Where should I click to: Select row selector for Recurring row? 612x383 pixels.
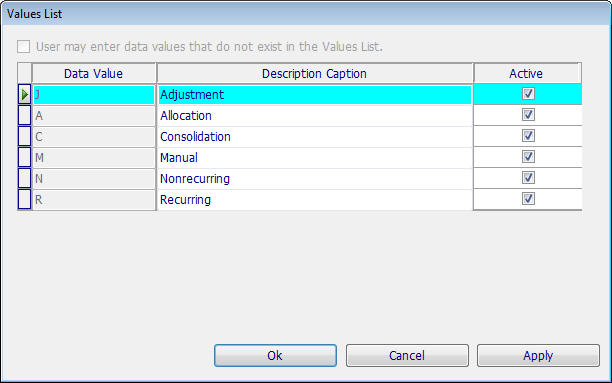[25, 200]
